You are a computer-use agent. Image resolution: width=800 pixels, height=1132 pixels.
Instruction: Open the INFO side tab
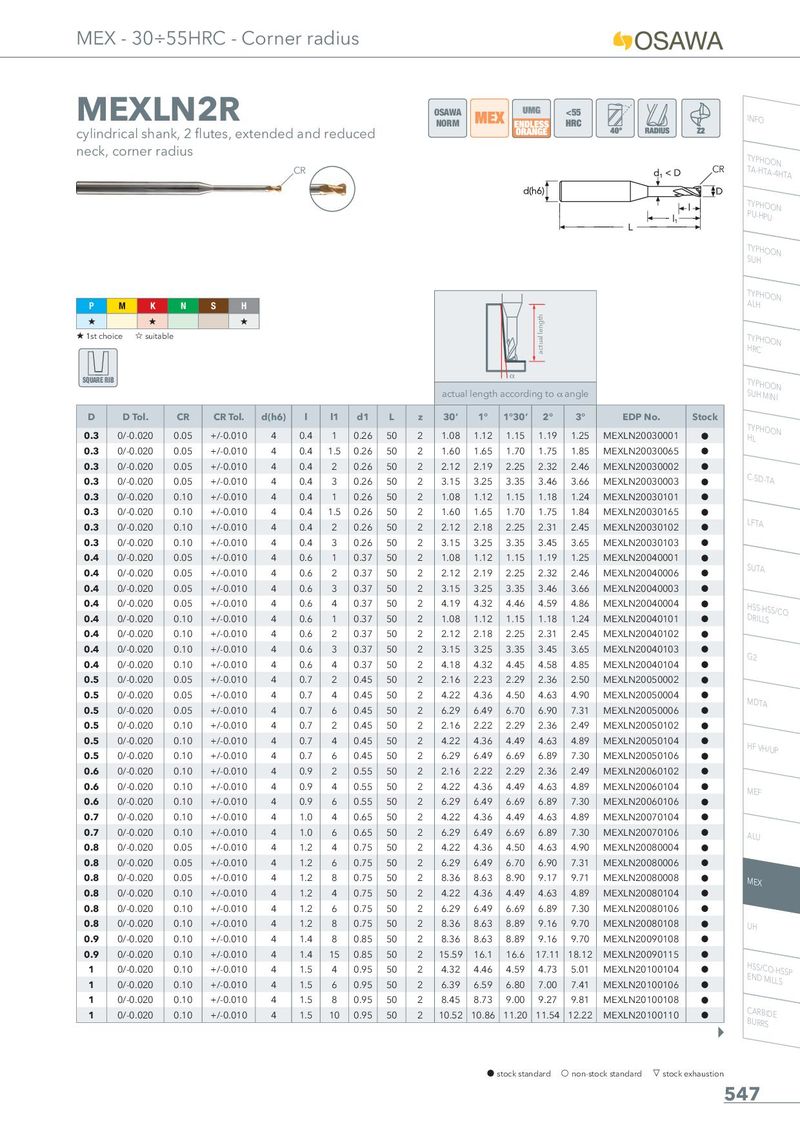[770, 121]
